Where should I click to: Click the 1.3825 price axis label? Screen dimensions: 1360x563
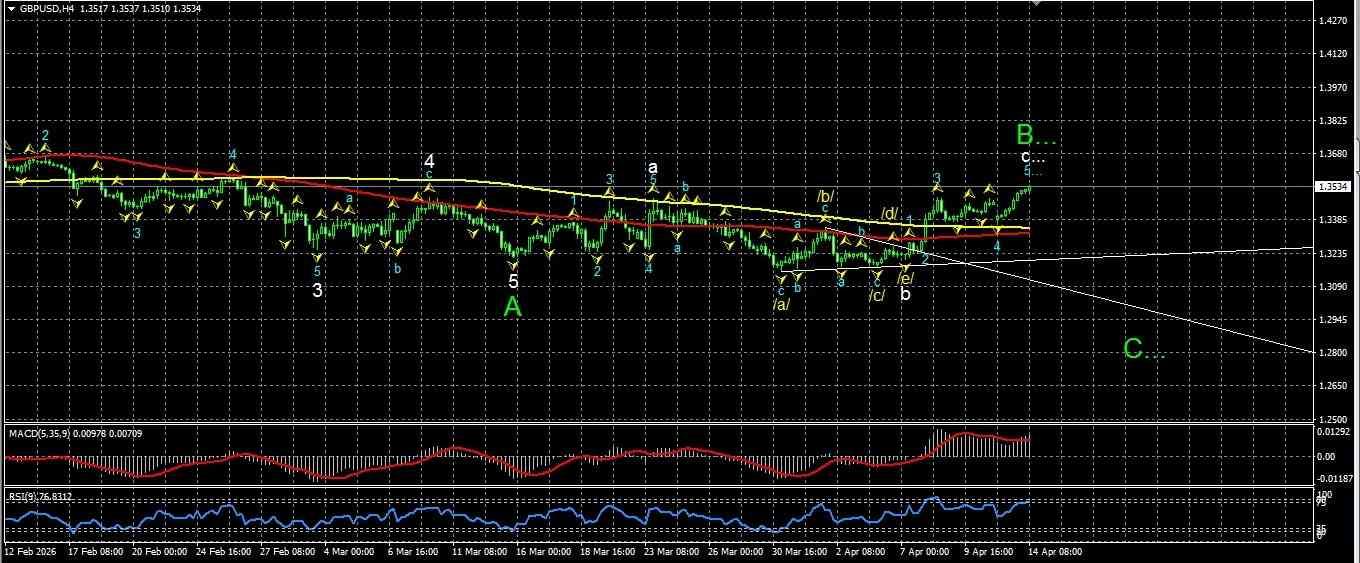pyautogui.click(x=1331, y=121)
